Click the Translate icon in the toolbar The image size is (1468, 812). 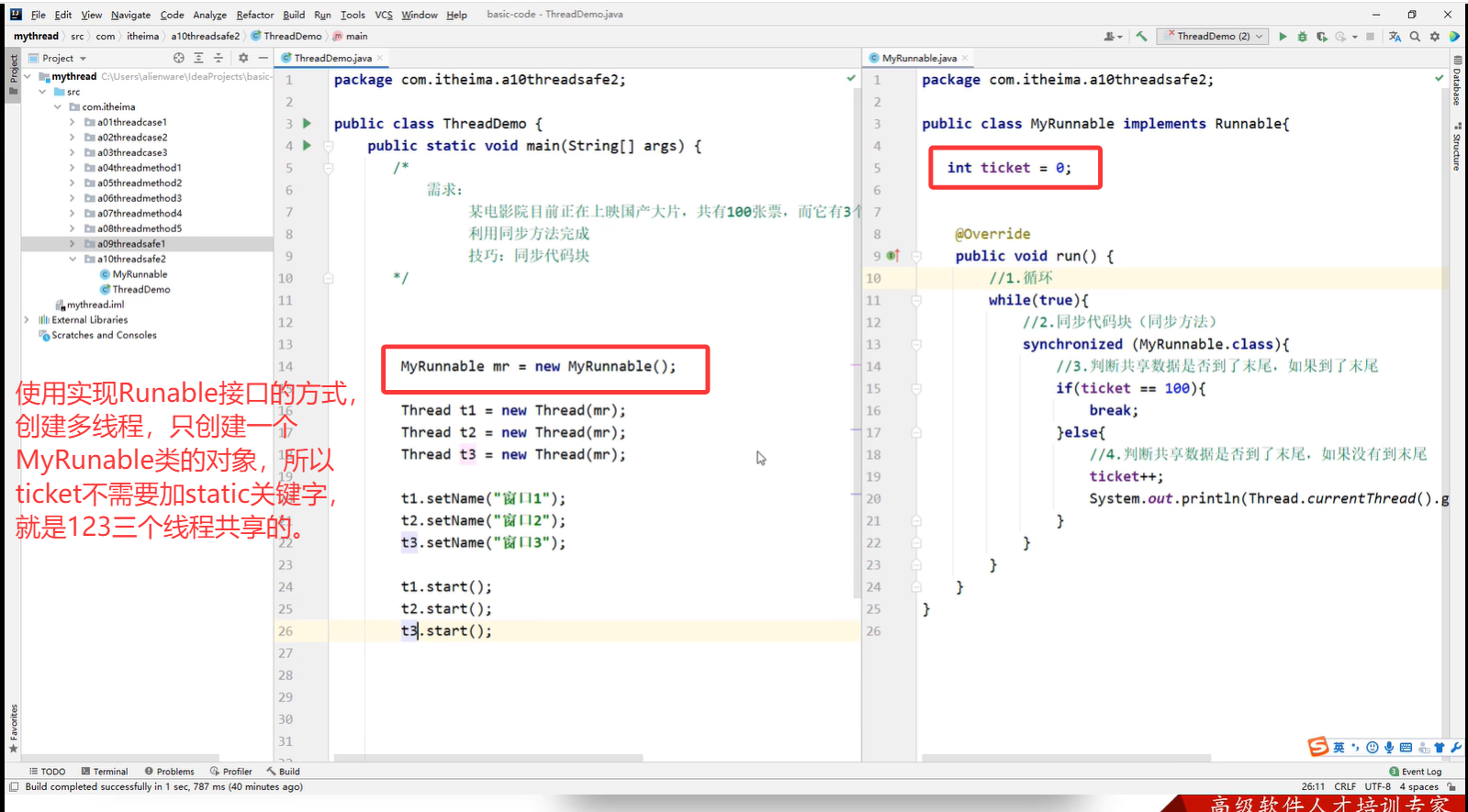point(1395,37)
